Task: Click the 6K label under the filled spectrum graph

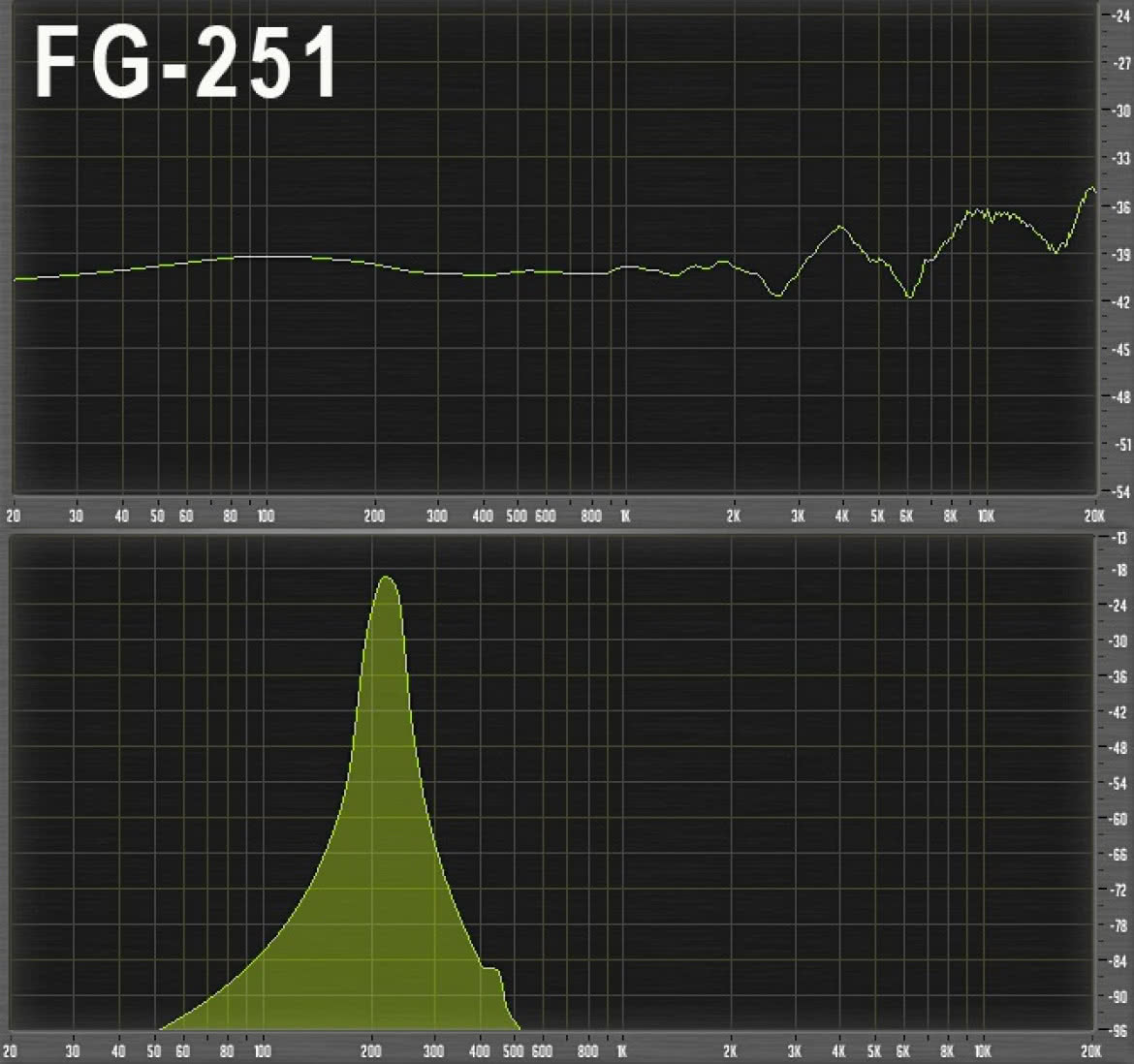Action: click(903, 1051)
